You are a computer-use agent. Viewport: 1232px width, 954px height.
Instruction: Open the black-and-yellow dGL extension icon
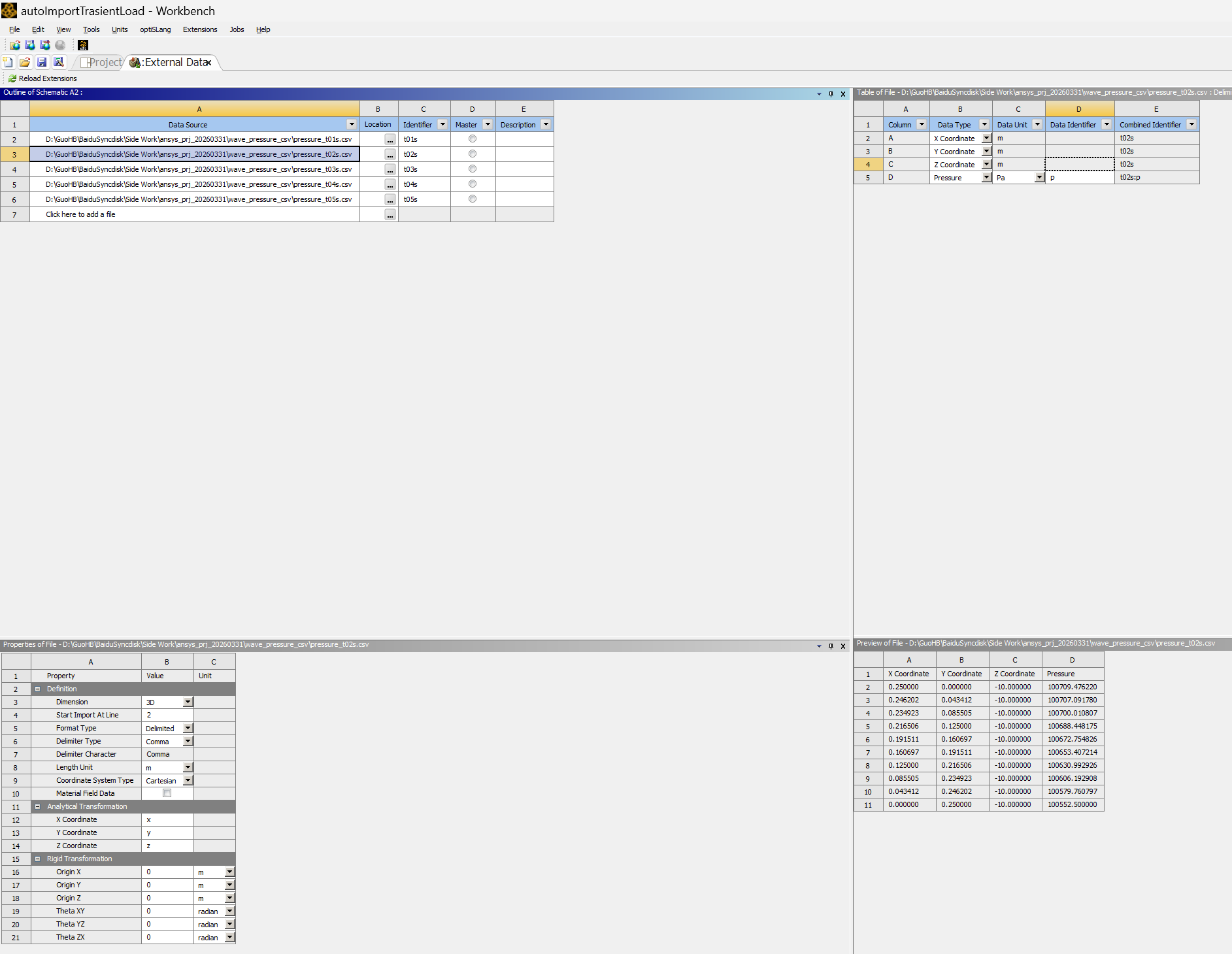click(83, 45)
